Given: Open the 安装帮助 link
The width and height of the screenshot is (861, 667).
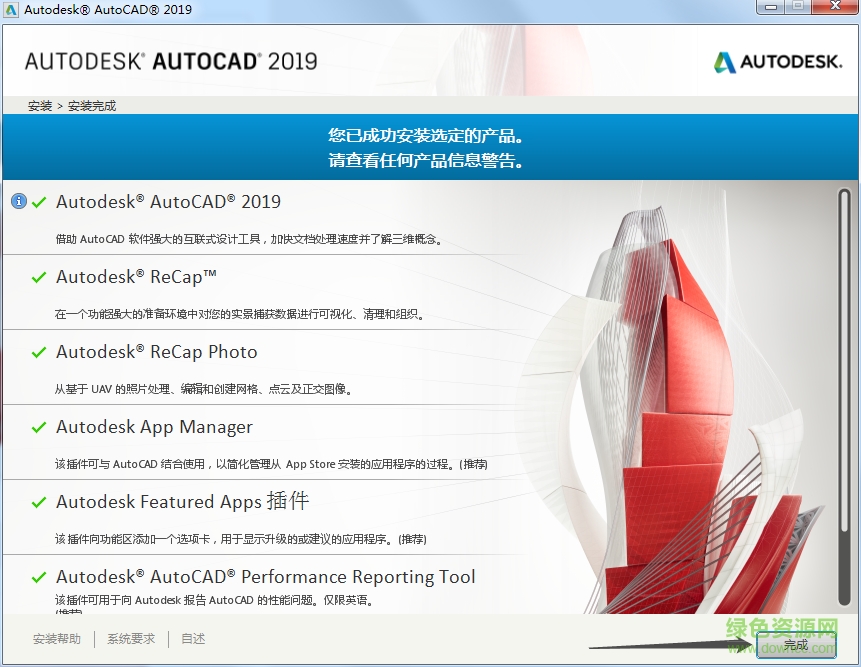Looking at the screenshot, I should pos(57,638).
